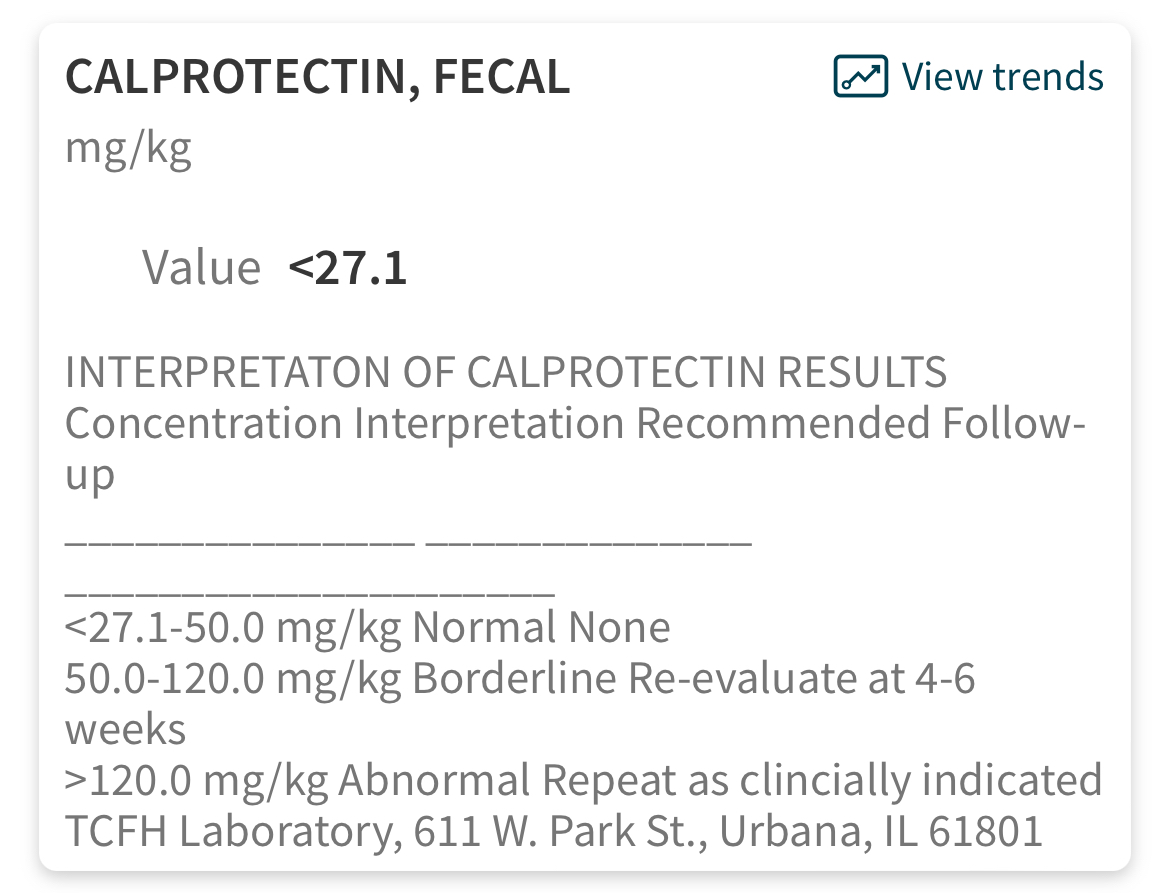Open the View trends link text
The height and width of the screenshot is (893, 1170).
[1002, 77]
